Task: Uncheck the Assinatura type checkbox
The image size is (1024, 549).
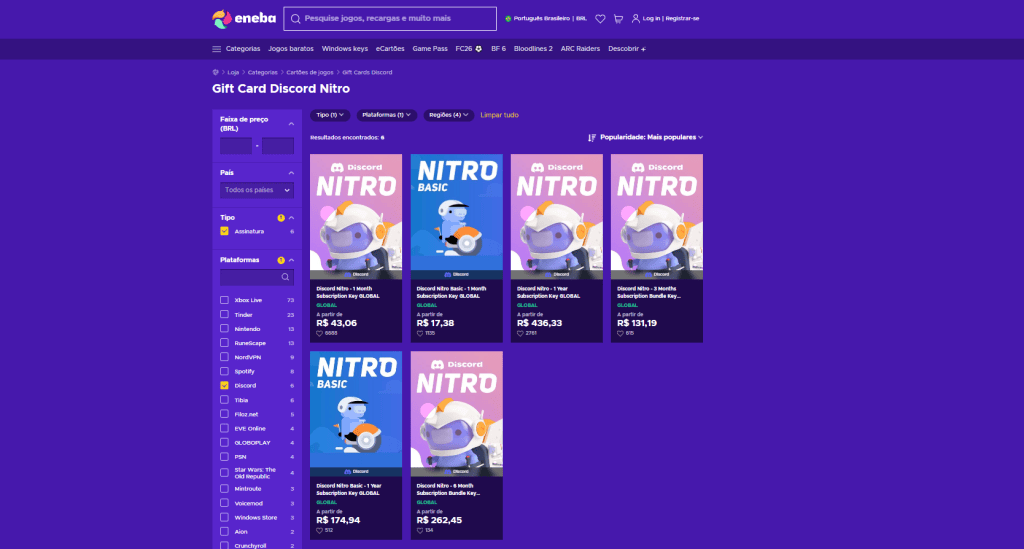Action: click(224, 231)
